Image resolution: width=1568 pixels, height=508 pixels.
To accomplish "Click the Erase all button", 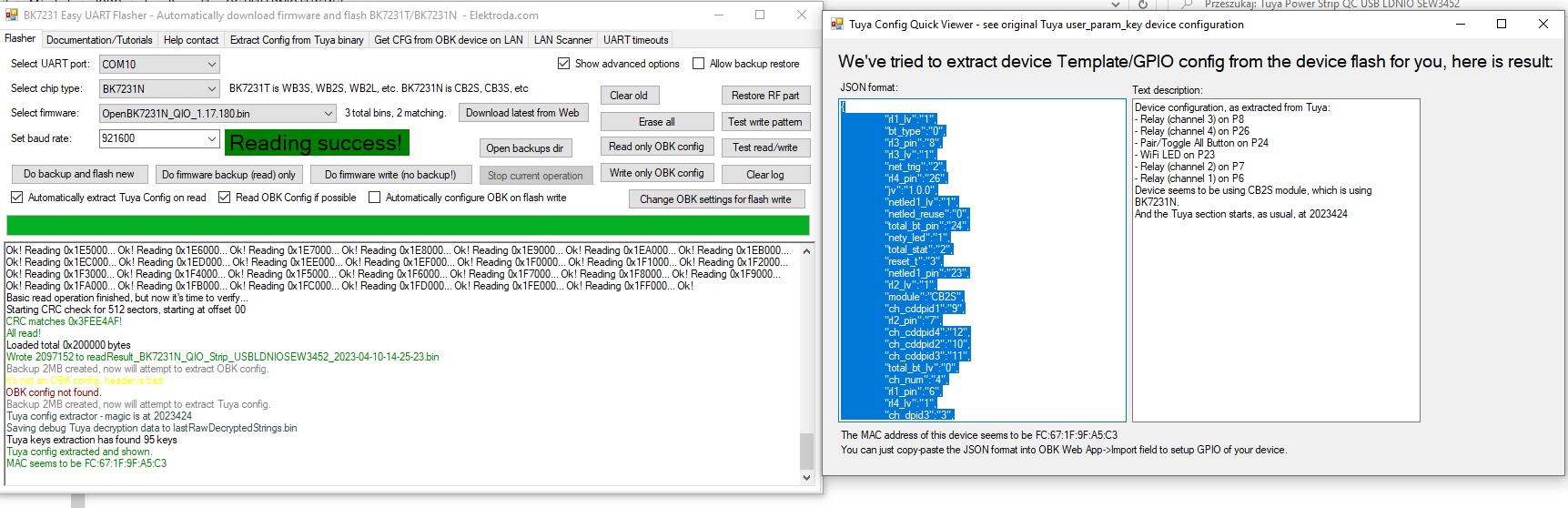I will click(x=657, y=122).
